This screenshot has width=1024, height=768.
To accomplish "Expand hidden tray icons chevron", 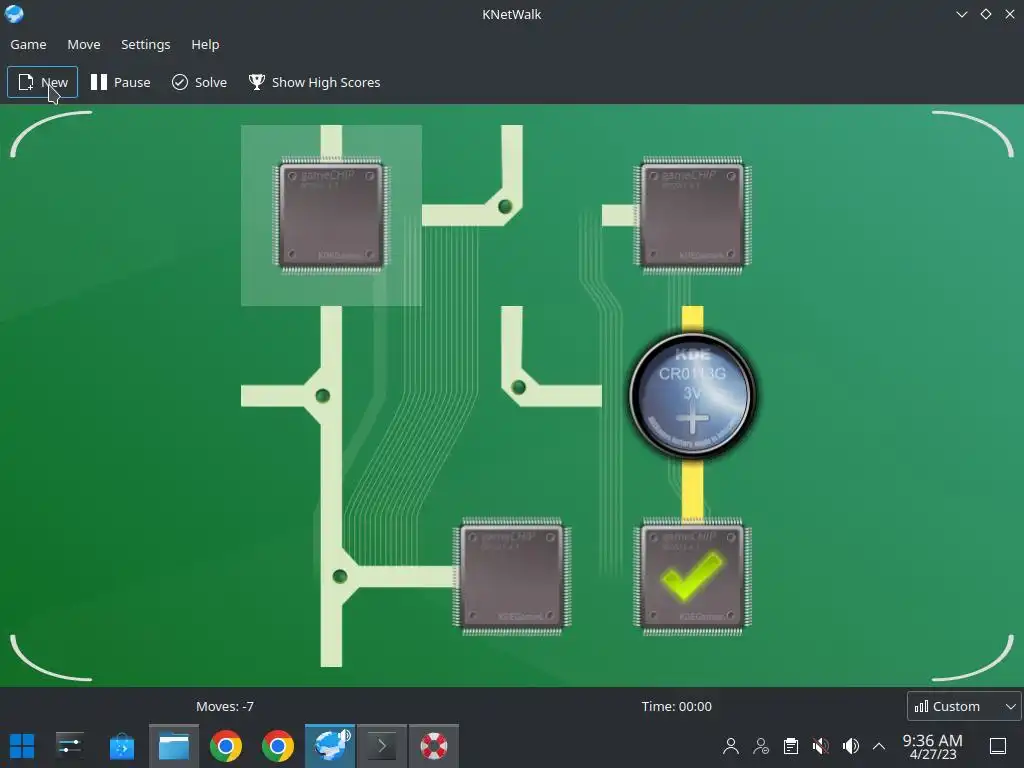I will [x=879, y=746].
